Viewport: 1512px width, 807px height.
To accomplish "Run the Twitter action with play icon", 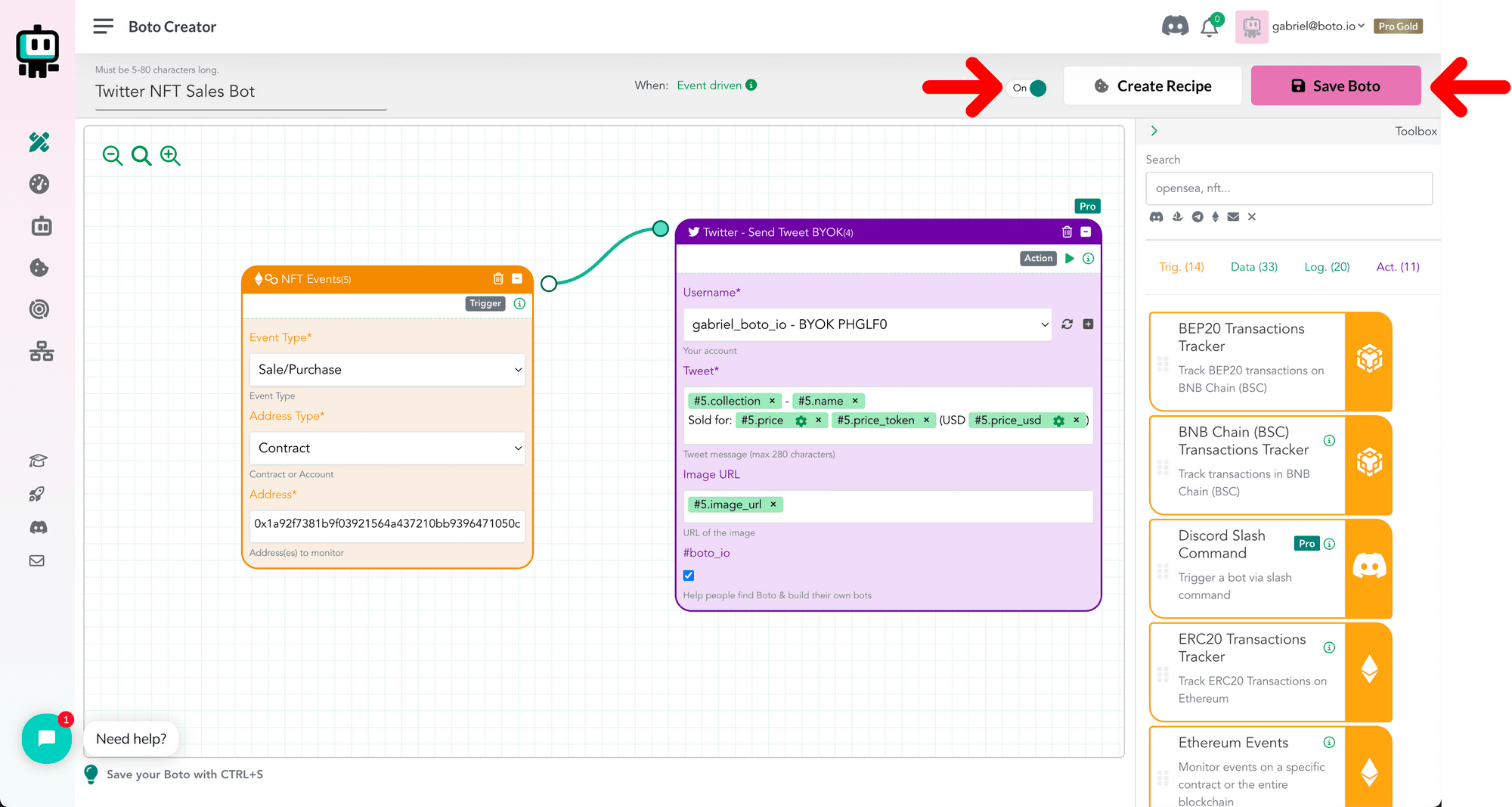I will [1070, 259].
